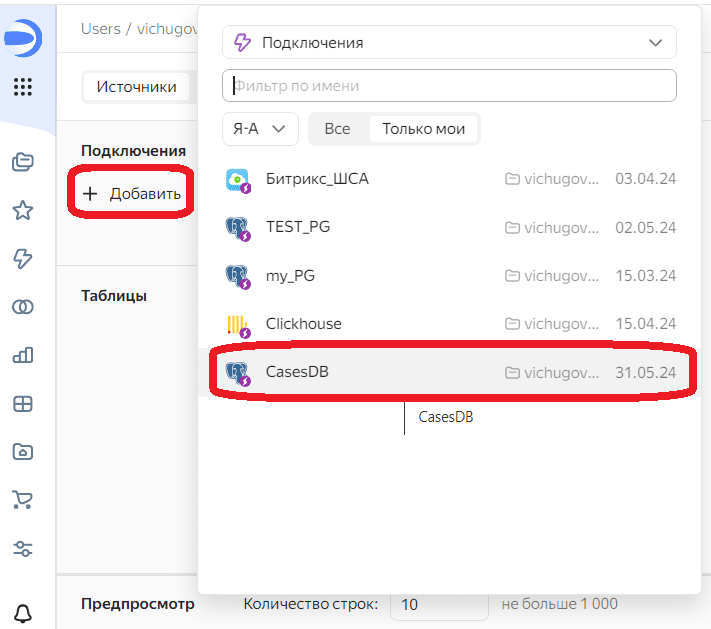This screenshot has height=629, width=711.
Task: Click the TEST_PG PostgreSQL icon
Action: (x=238, y=229)
